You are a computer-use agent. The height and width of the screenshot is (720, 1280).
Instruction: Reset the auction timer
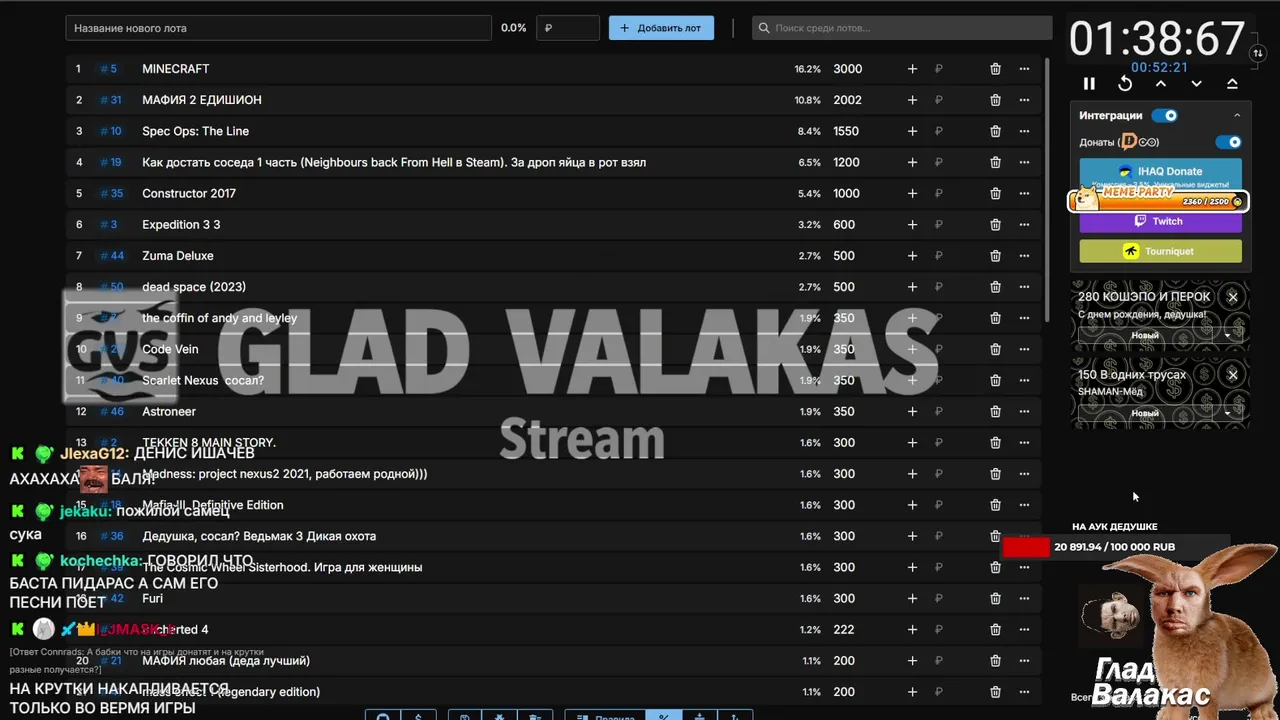(1125, 84)
